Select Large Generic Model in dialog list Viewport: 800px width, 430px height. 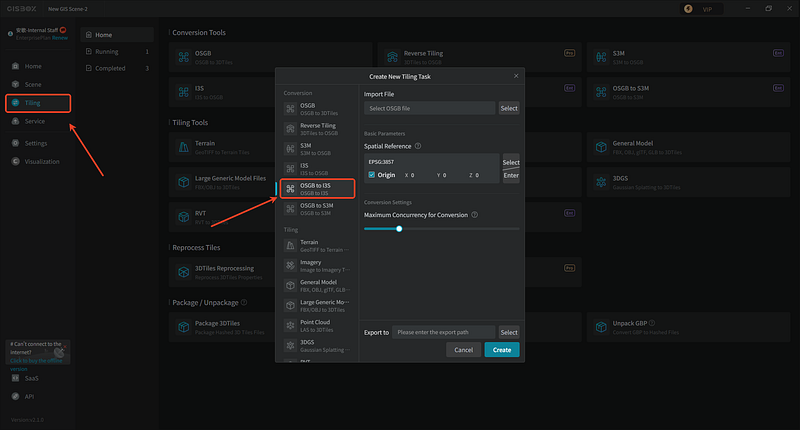(x=317, y=306)
